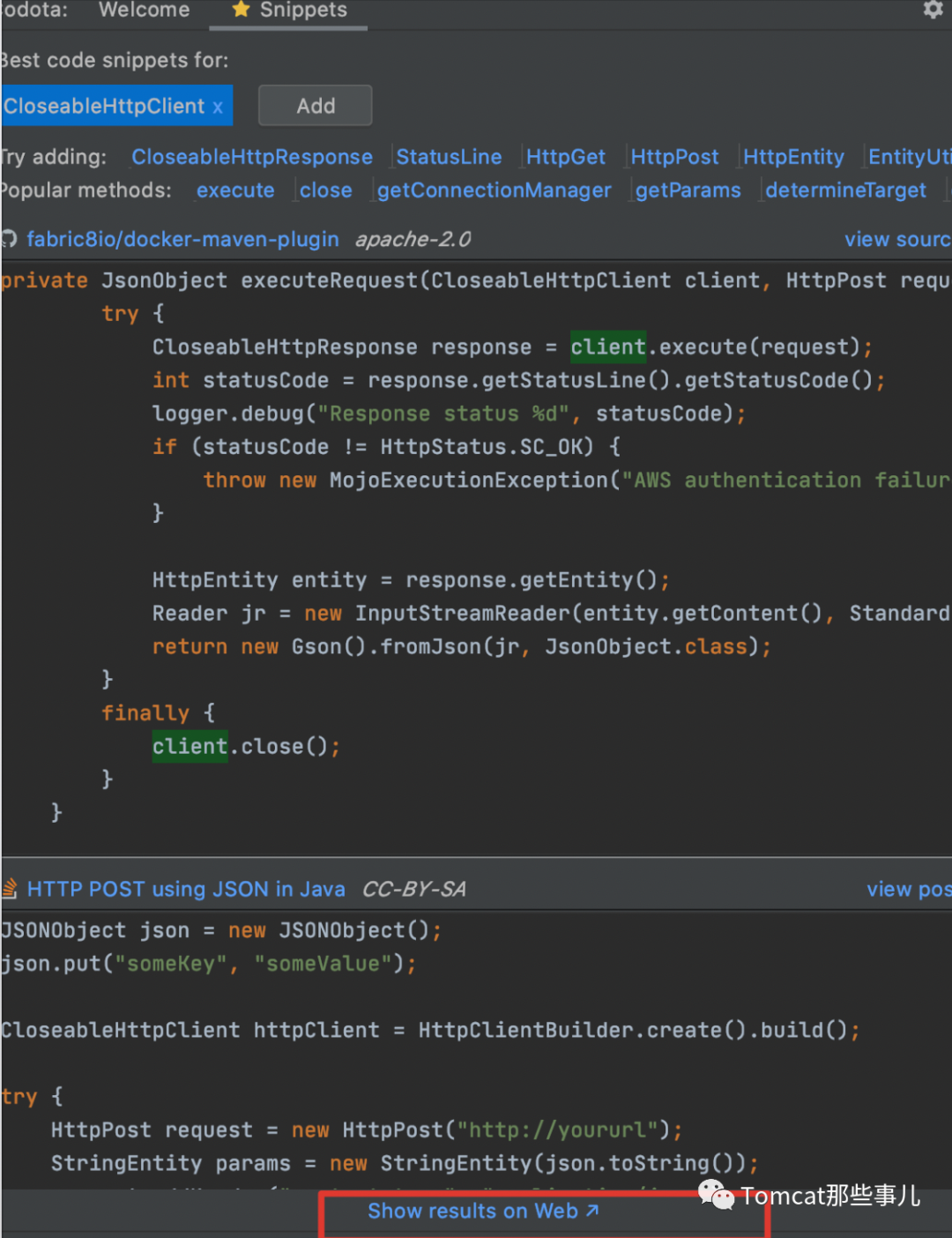Click response.getEntity() call
Image resolution: width=952 pixels, height=1238 pixels.
pos(532,580)
